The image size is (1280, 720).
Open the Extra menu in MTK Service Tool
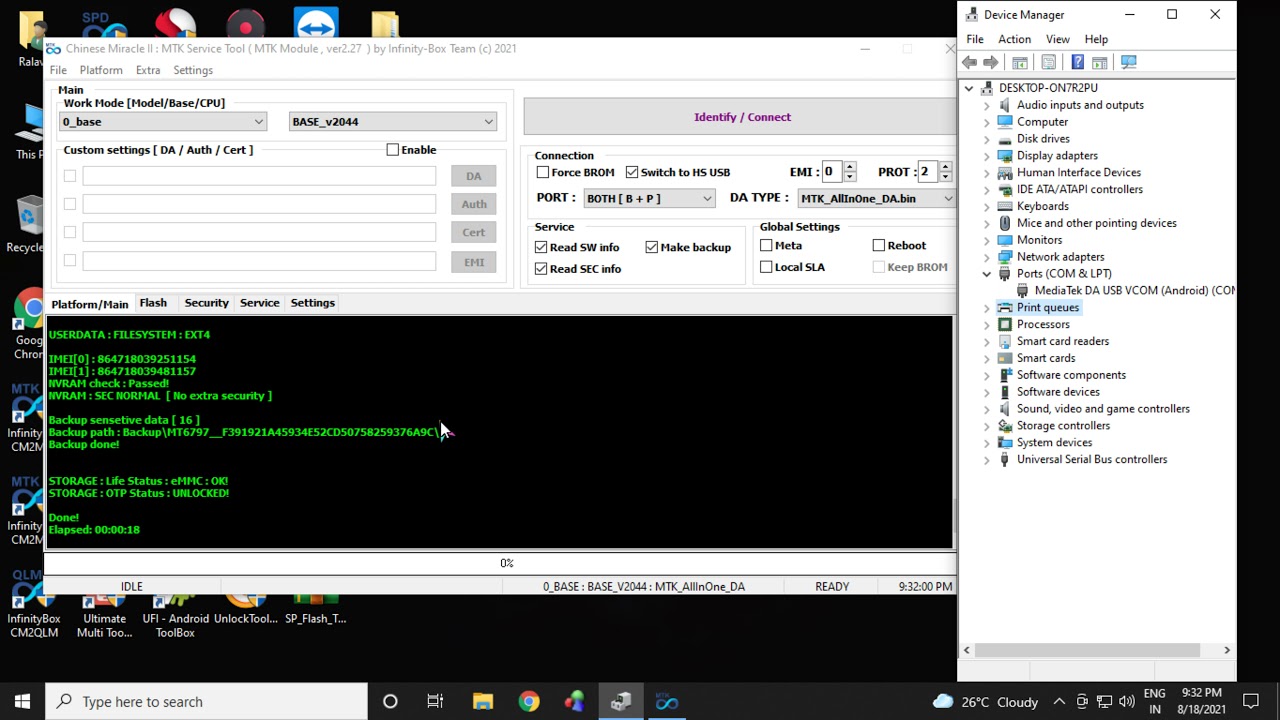[x=148, y=70]
